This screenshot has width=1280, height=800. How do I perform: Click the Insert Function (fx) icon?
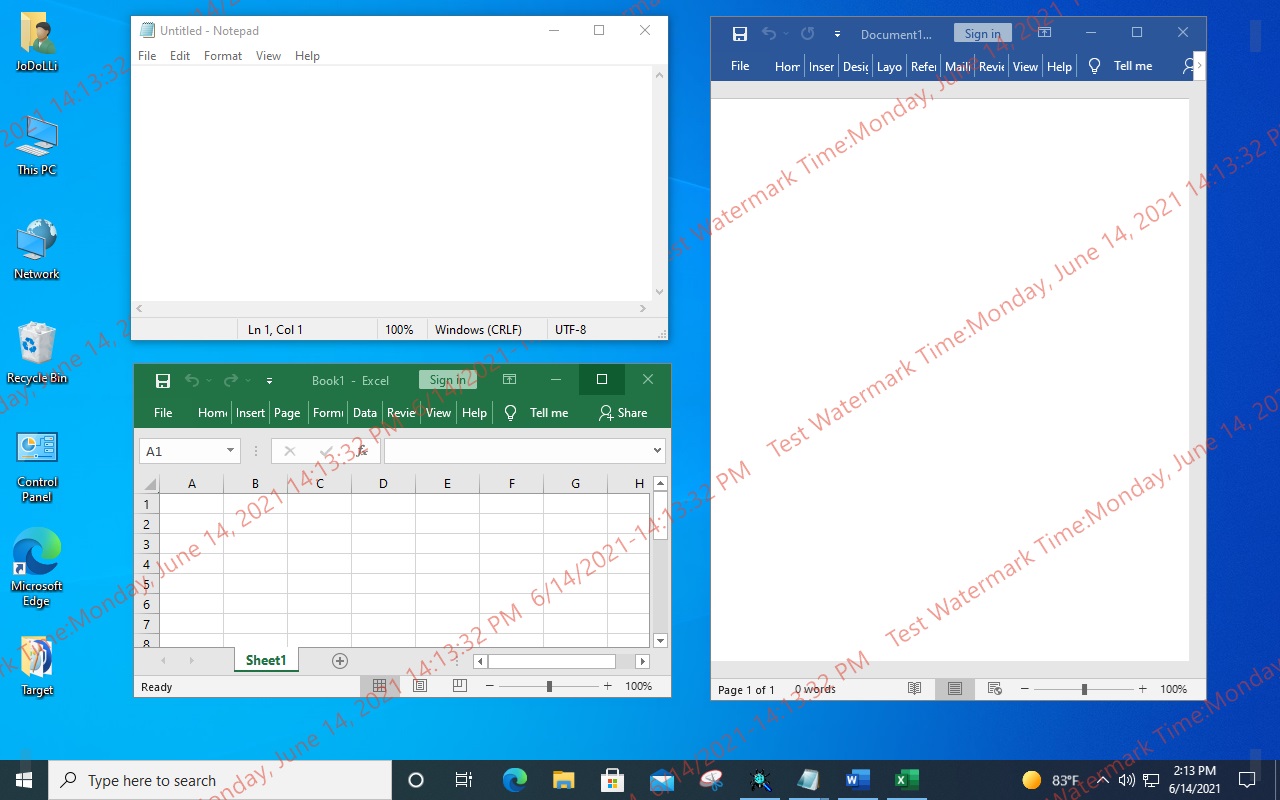[362, 450]
